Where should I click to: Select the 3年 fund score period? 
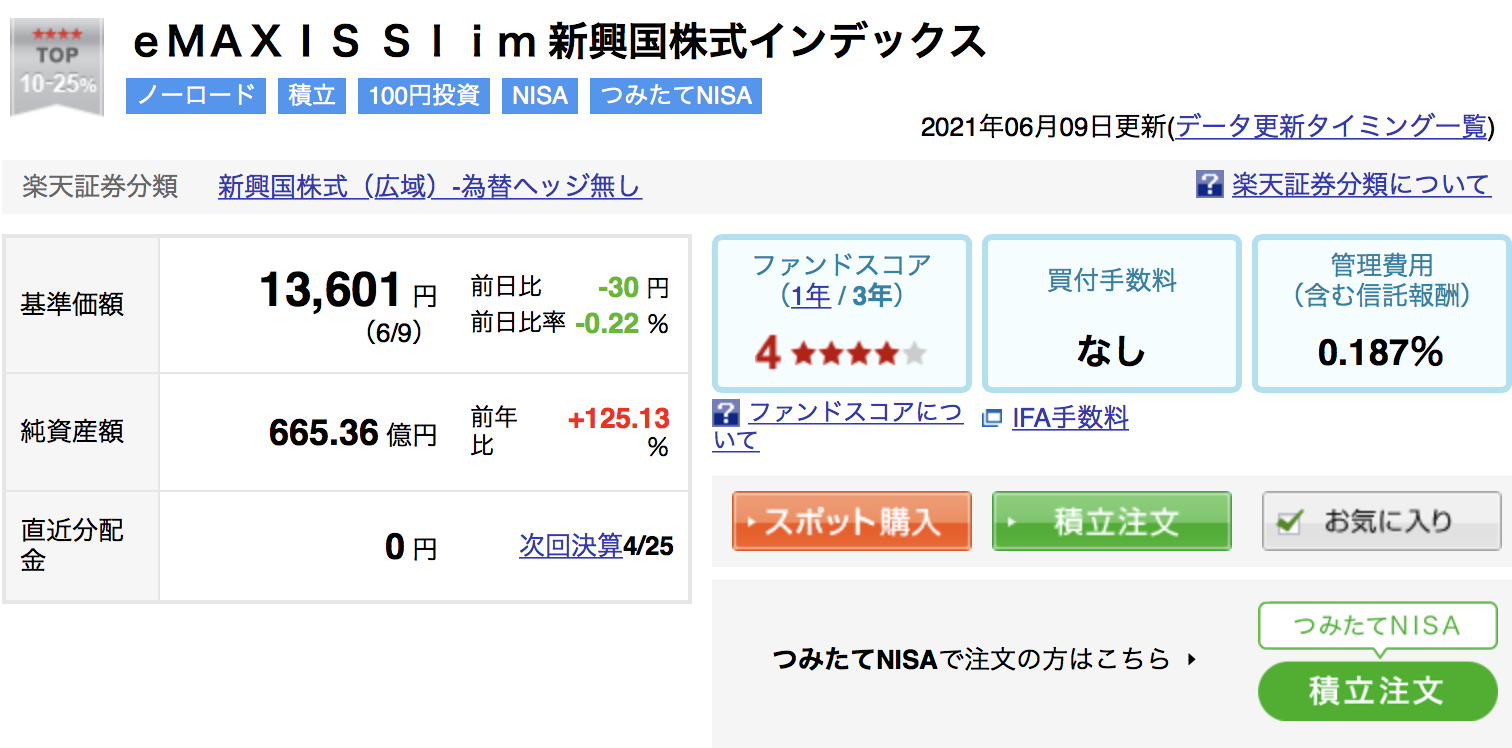pos(871,296)
